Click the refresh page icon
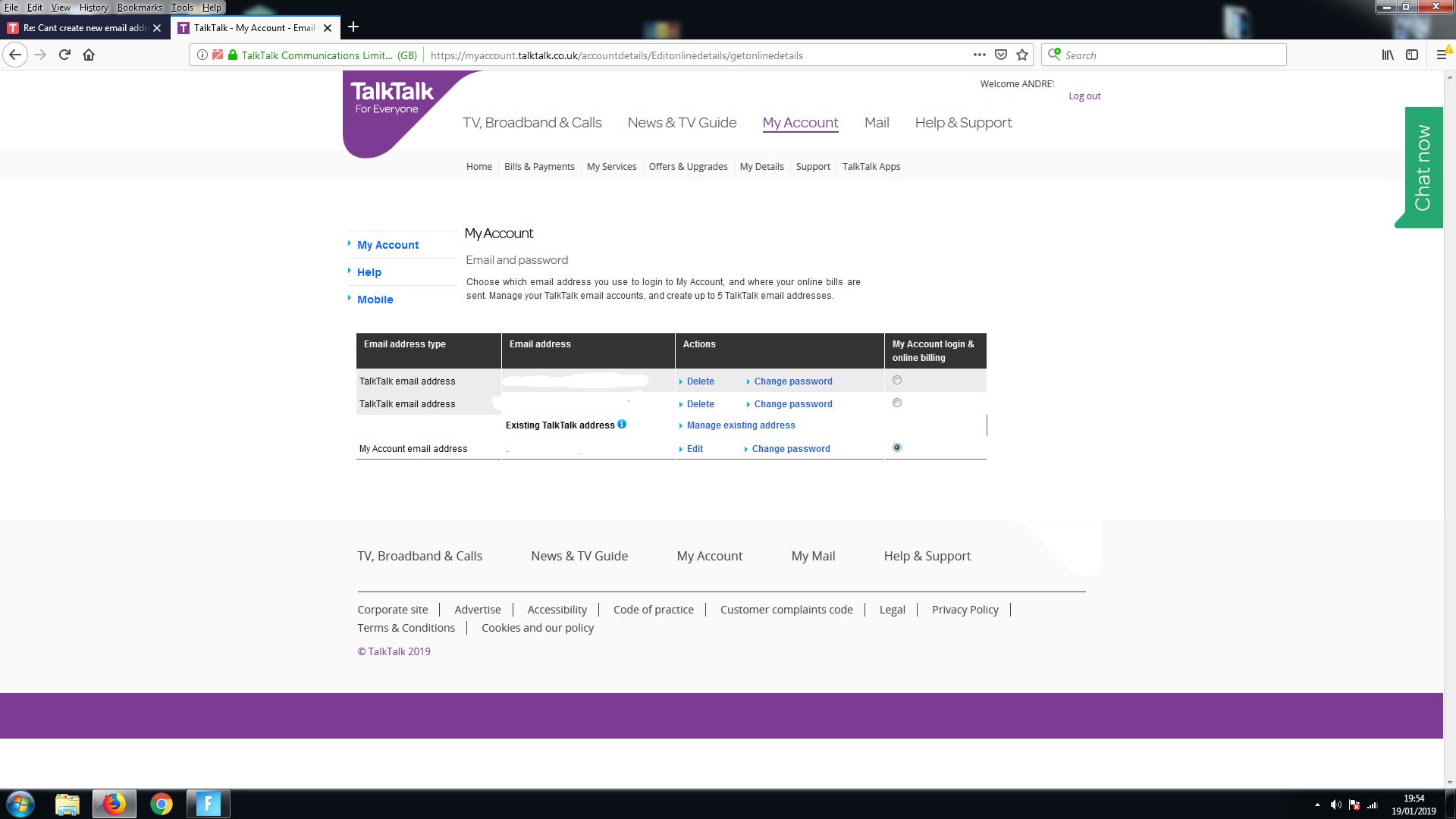This screenshot has height=819, width=1456. coord(64,55)
